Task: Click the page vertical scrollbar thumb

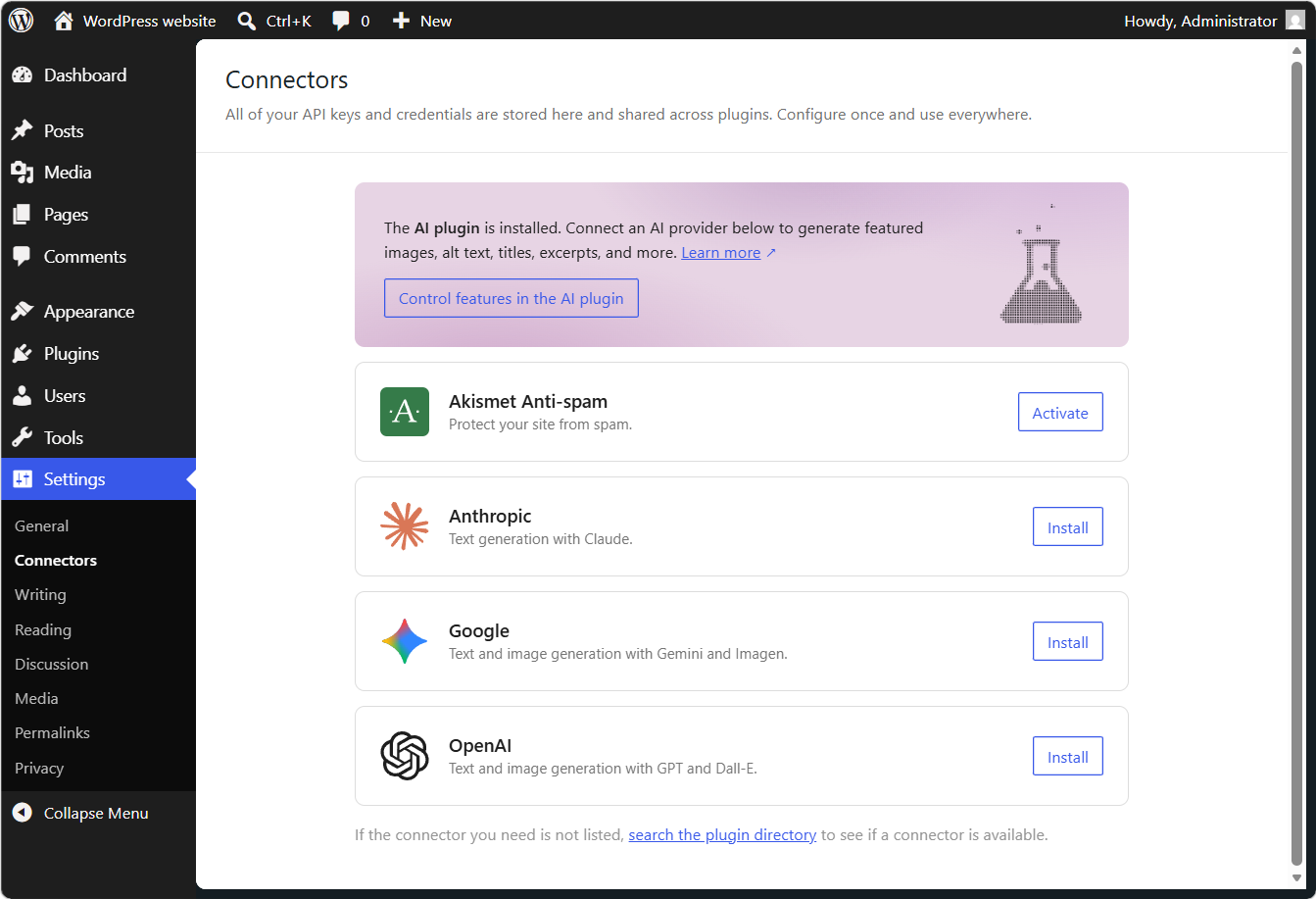Action: 1296,464
